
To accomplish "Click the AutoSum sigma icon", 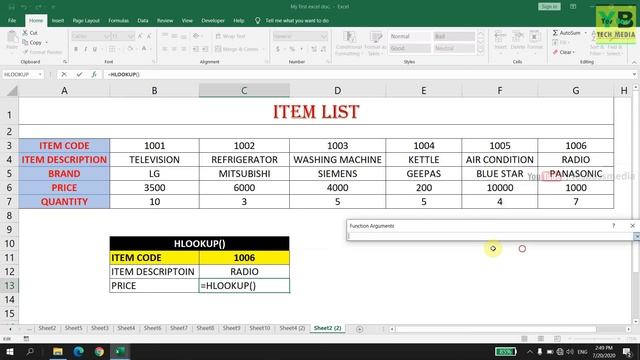I will pyautogui.click(x=555, y=33).
